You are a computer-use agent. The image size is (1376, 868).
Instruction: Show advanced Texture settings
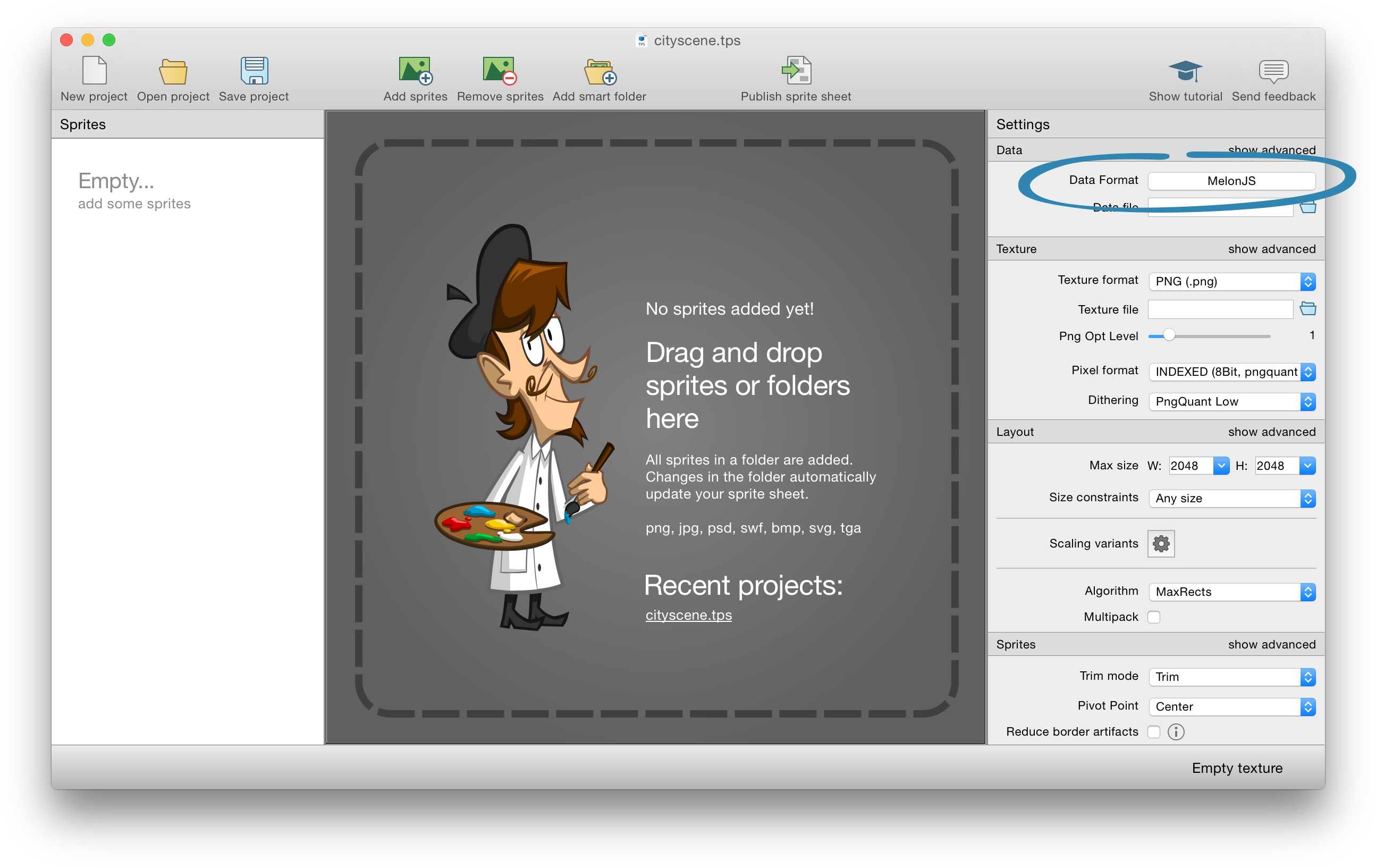pyautogui.click(x=1271, y=249)
